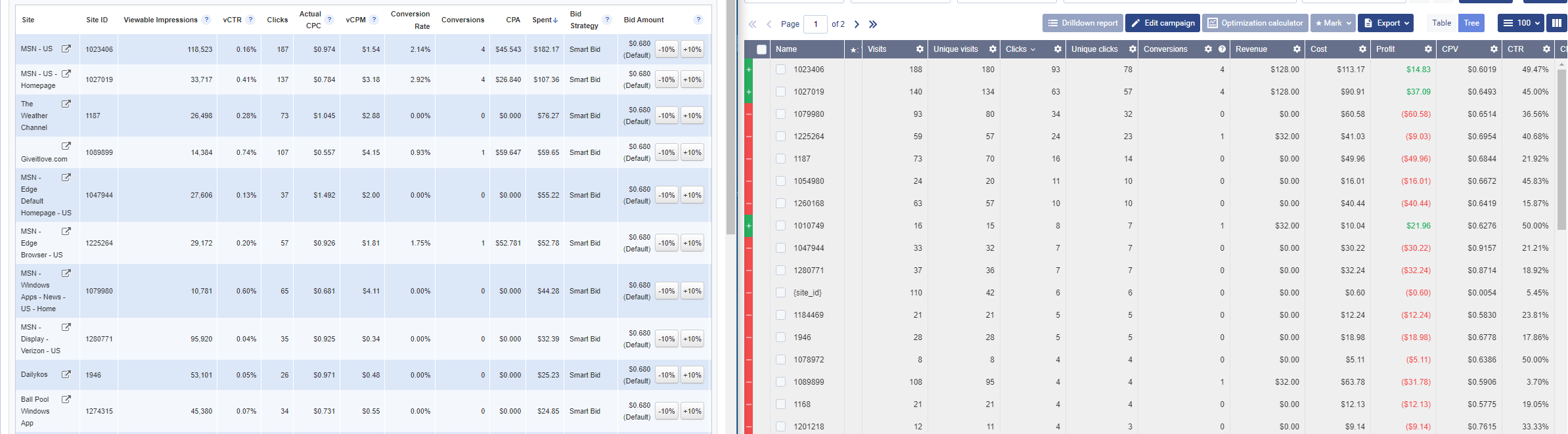Increase Dailykos bid by 10%
This screenshot has height=434, width=1568.
click(x=692, y=375)
